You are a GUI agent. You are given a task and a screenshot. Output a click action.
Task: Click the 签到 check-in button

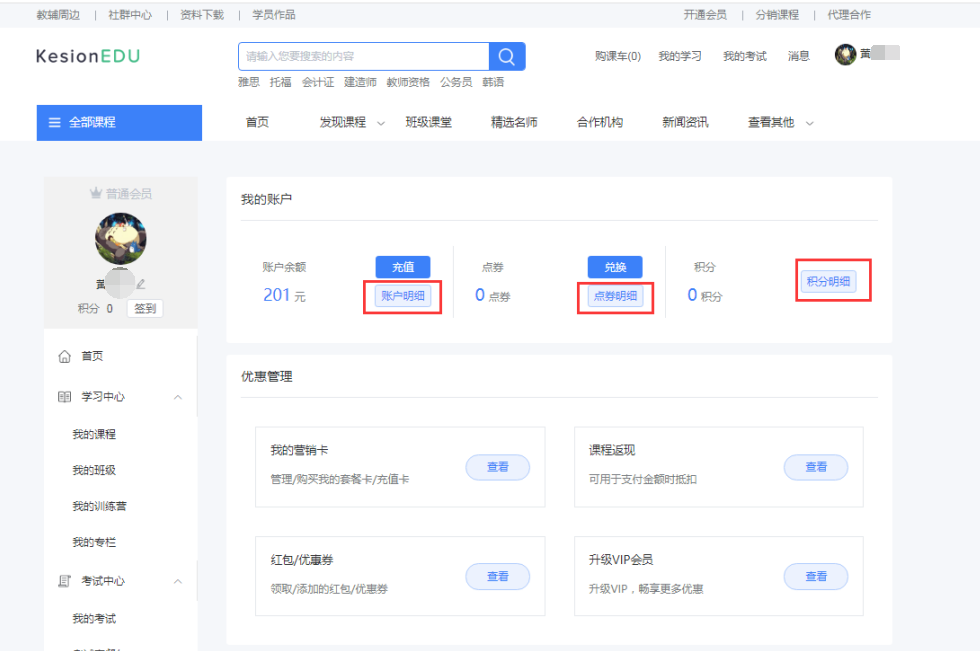pos(145,309)
